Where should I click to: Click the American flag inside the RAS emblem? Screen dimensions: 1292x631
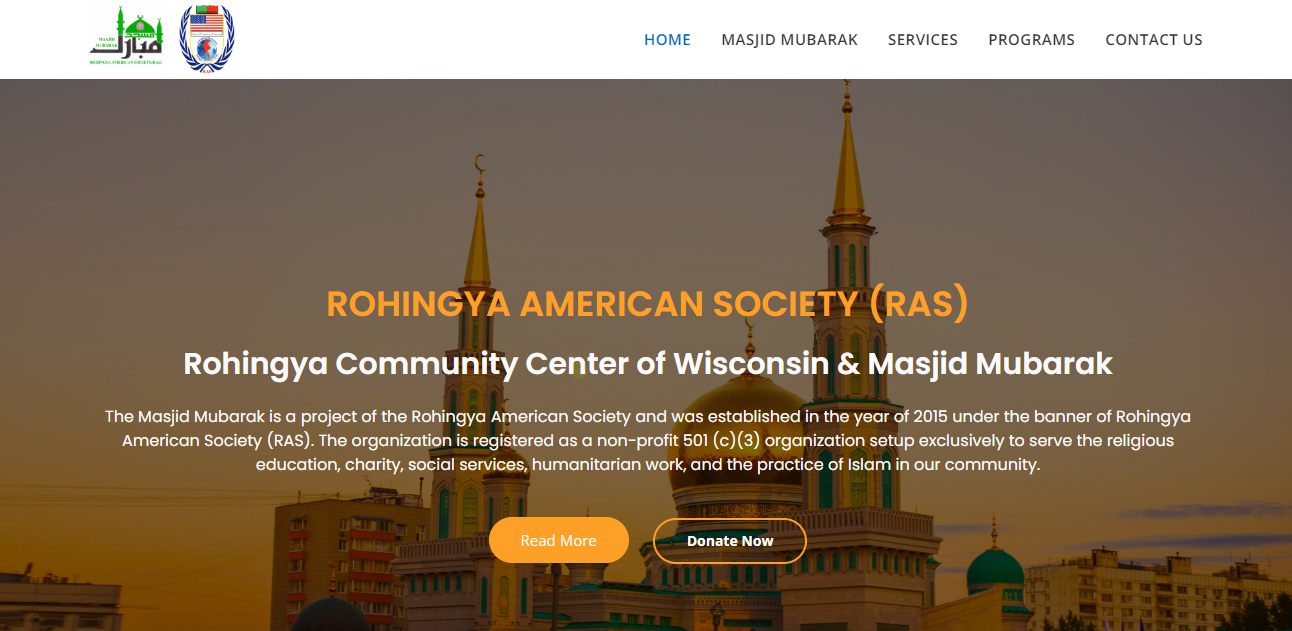click(x=206, y=23)
